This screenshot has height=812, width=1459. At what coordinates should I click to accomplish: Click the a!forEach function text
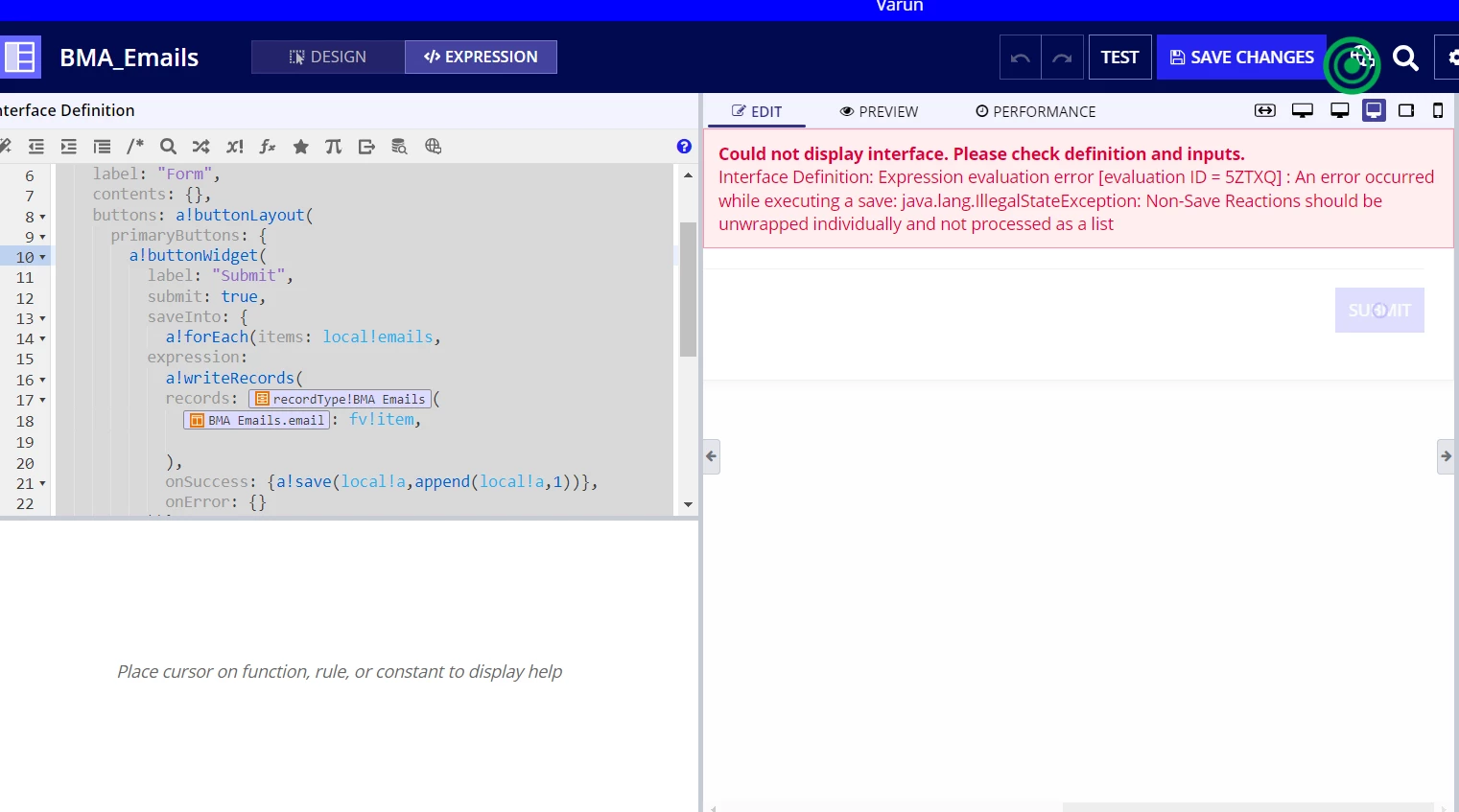[x=206, y=336]
